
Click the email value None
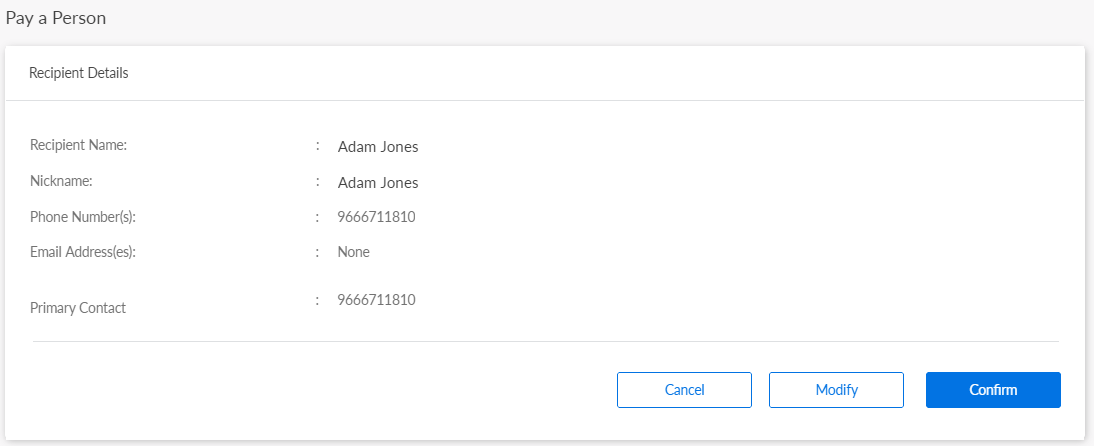click(354, 252)
